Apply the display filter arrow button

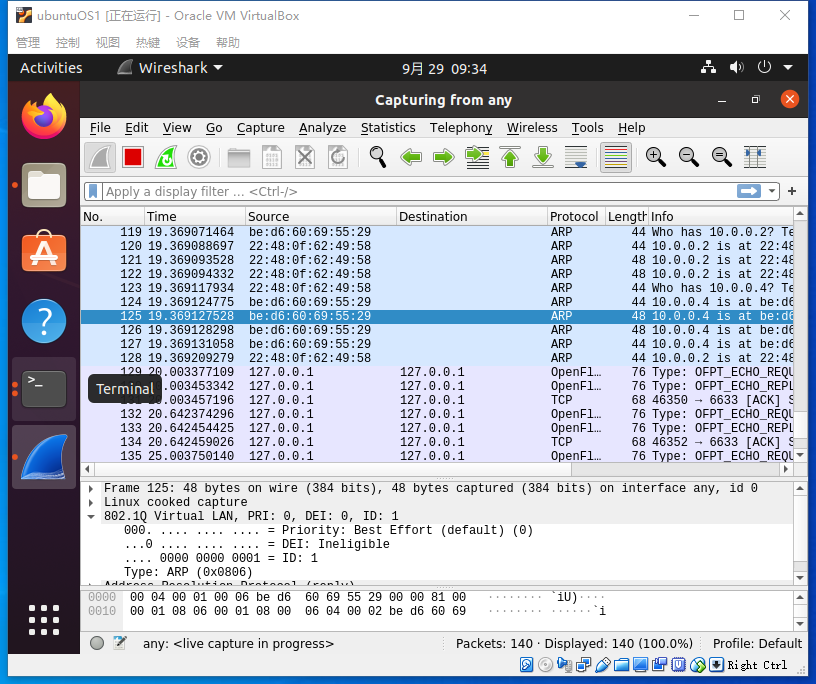(x=749, y=192)
